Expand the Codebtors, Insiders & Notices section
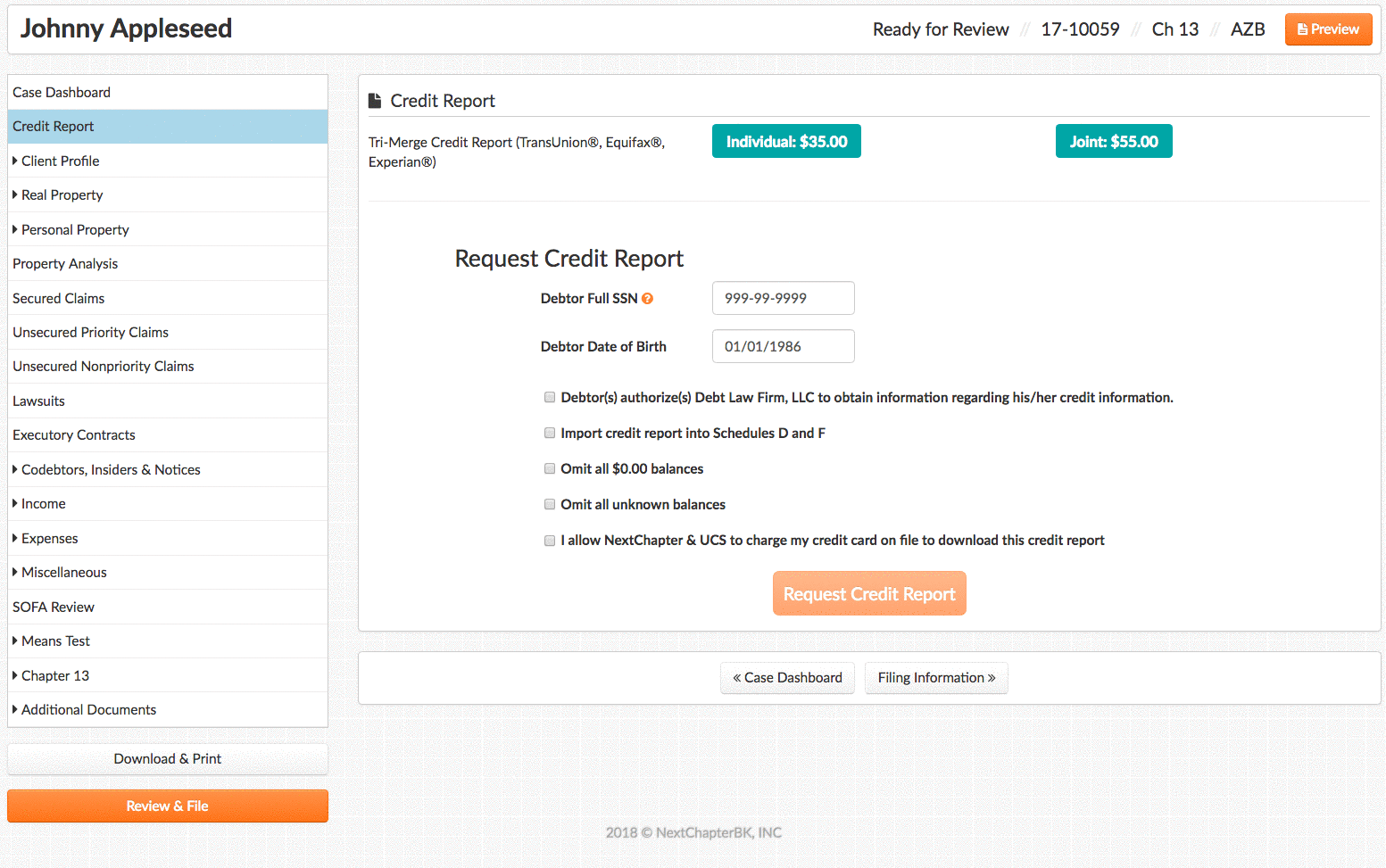 click(110, 470)
